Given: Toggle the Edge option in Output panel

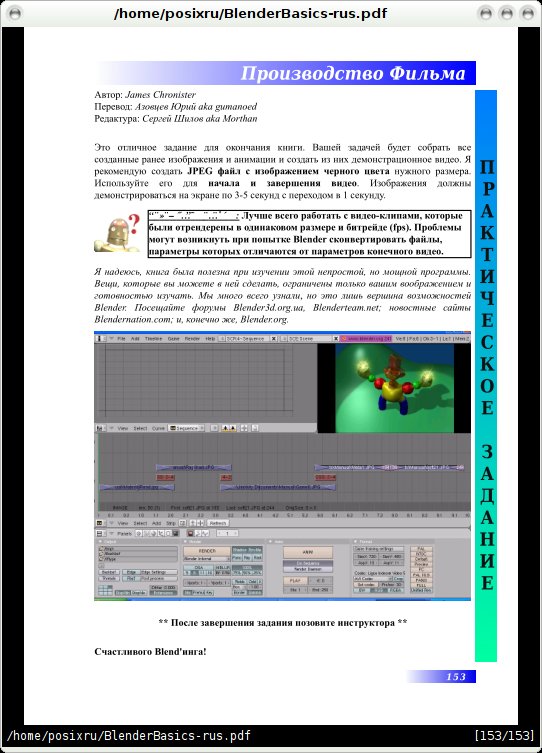Looking at the screenshot, I should click(x=131, y=572).
